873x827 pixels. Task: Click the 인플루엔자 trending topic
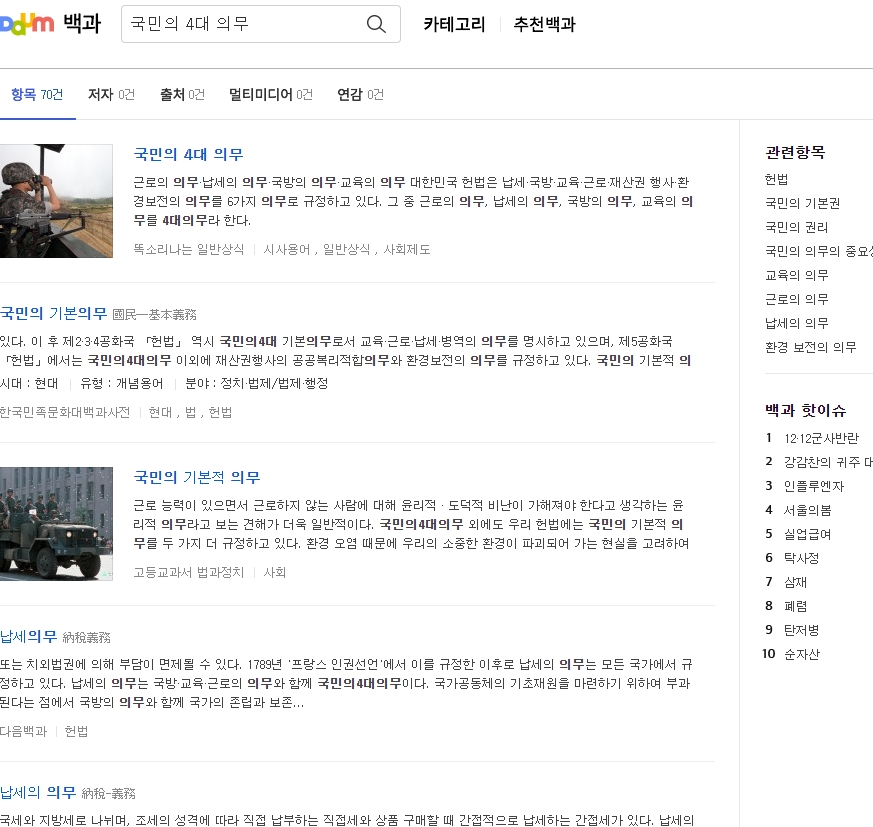tap(812, 485)
